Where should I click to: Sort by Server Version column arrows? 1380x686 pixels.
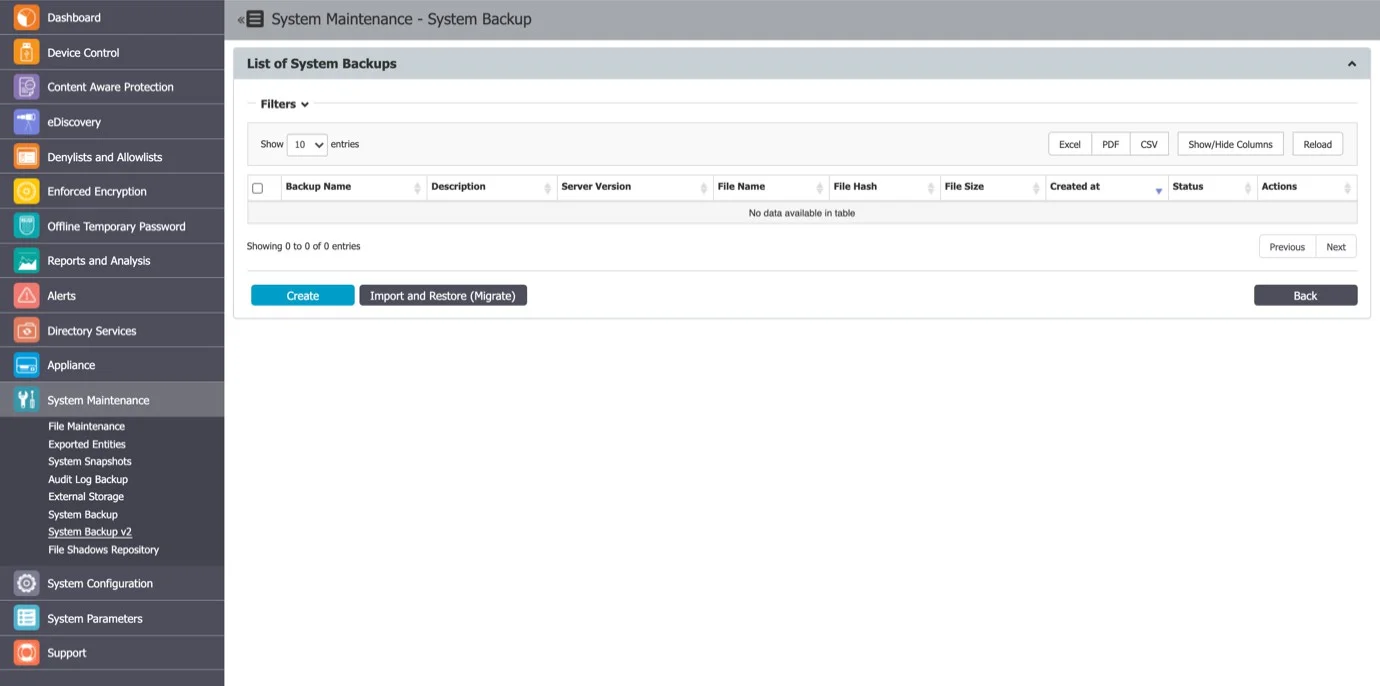click(704, 188)
